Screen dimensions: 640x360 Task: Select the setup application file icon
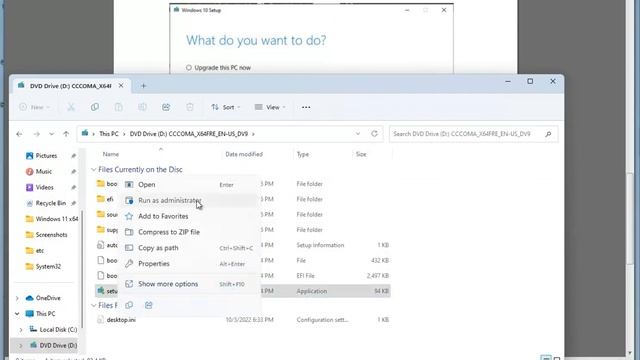tap(101, 291)
